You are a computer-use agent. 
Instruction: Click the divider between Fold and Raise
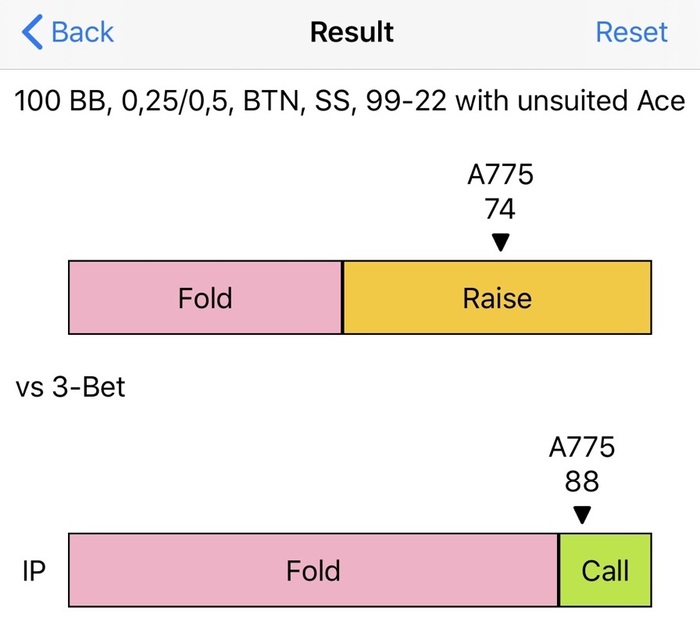tap(343, 297)
